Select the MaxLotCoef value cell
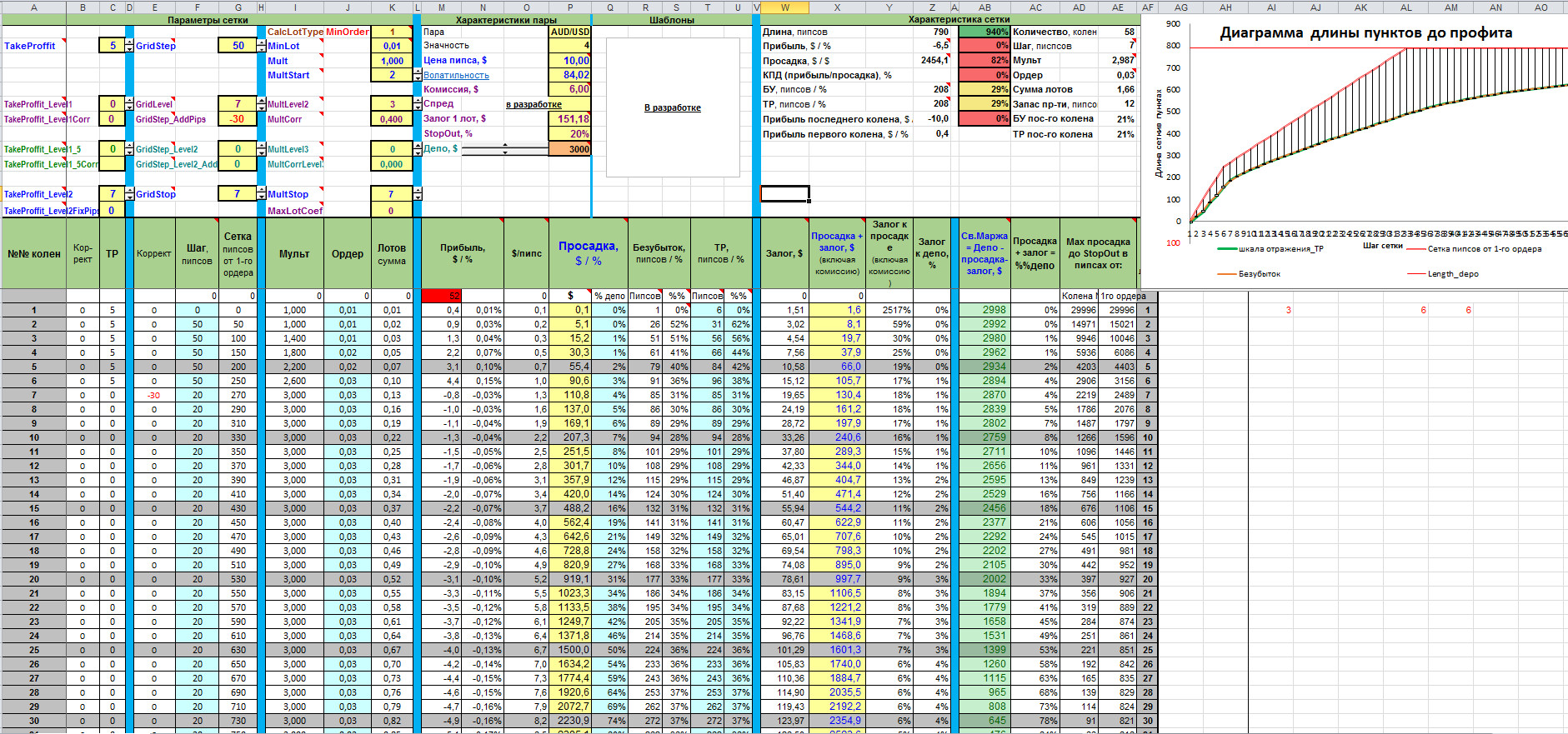This screenshot has height=734, width=1568. [x=392, y=211]
